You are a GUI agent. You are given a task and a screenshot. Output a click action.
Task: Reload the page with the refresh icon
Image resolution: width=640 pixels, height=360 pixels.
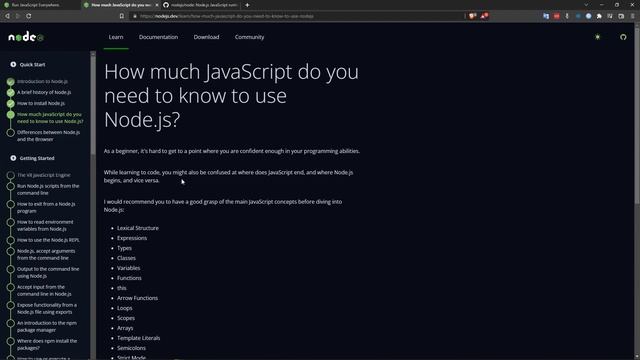[x=29, y=16]
